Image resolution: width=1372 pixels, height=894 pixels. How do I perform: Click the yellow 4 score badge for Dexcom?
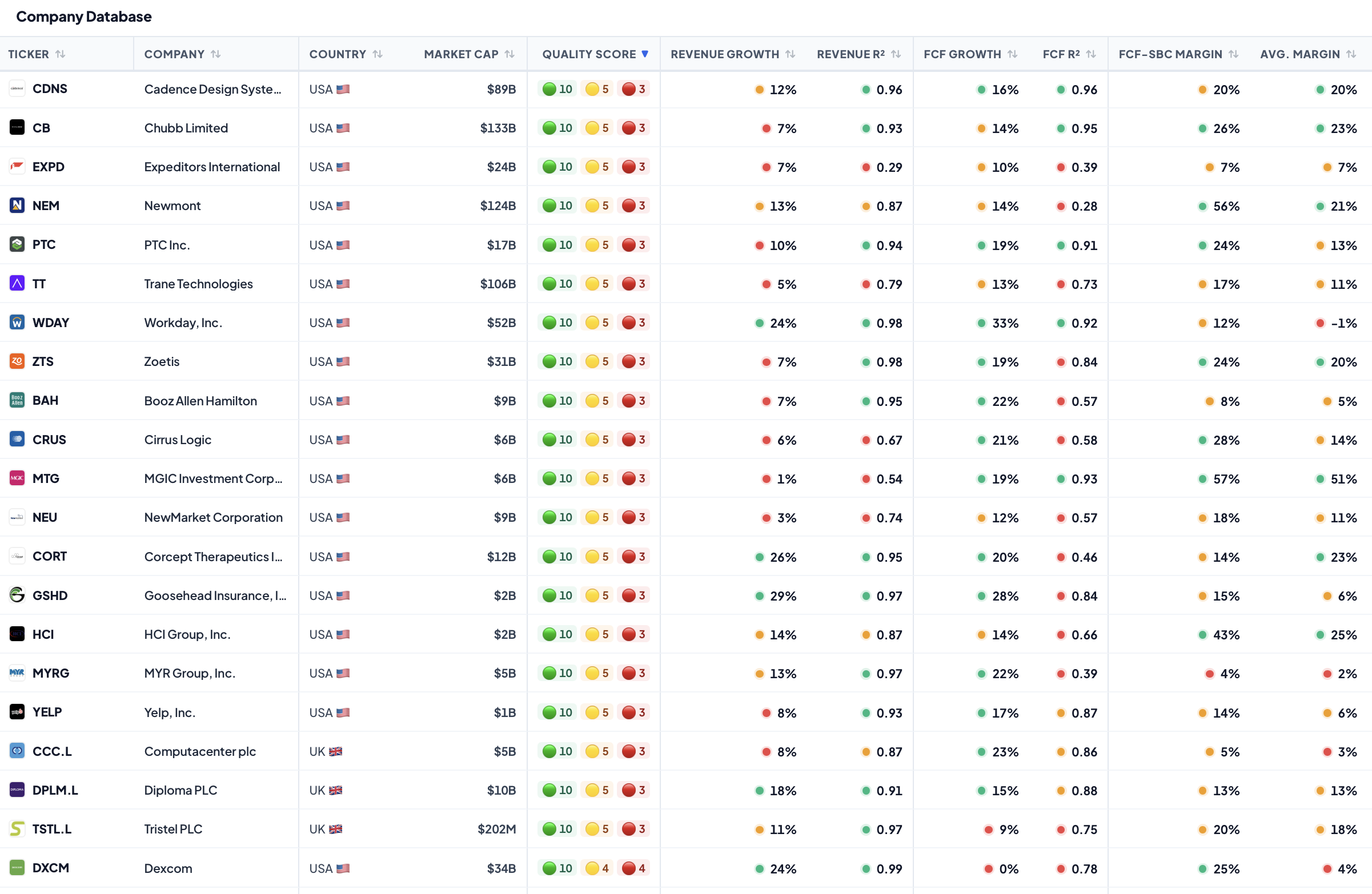pos(597,868)
